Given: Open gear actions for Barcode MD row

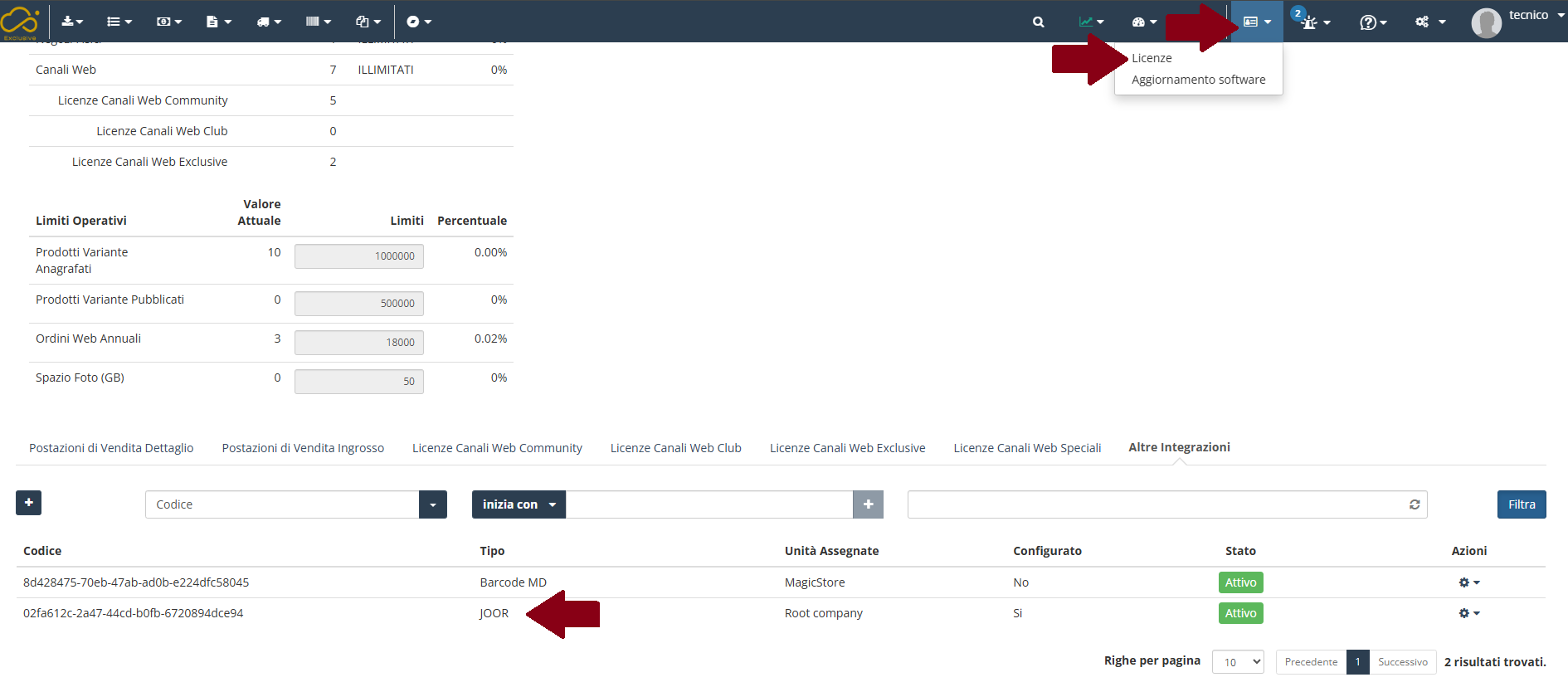Looking at the screenshot, I should (1469, 582).
